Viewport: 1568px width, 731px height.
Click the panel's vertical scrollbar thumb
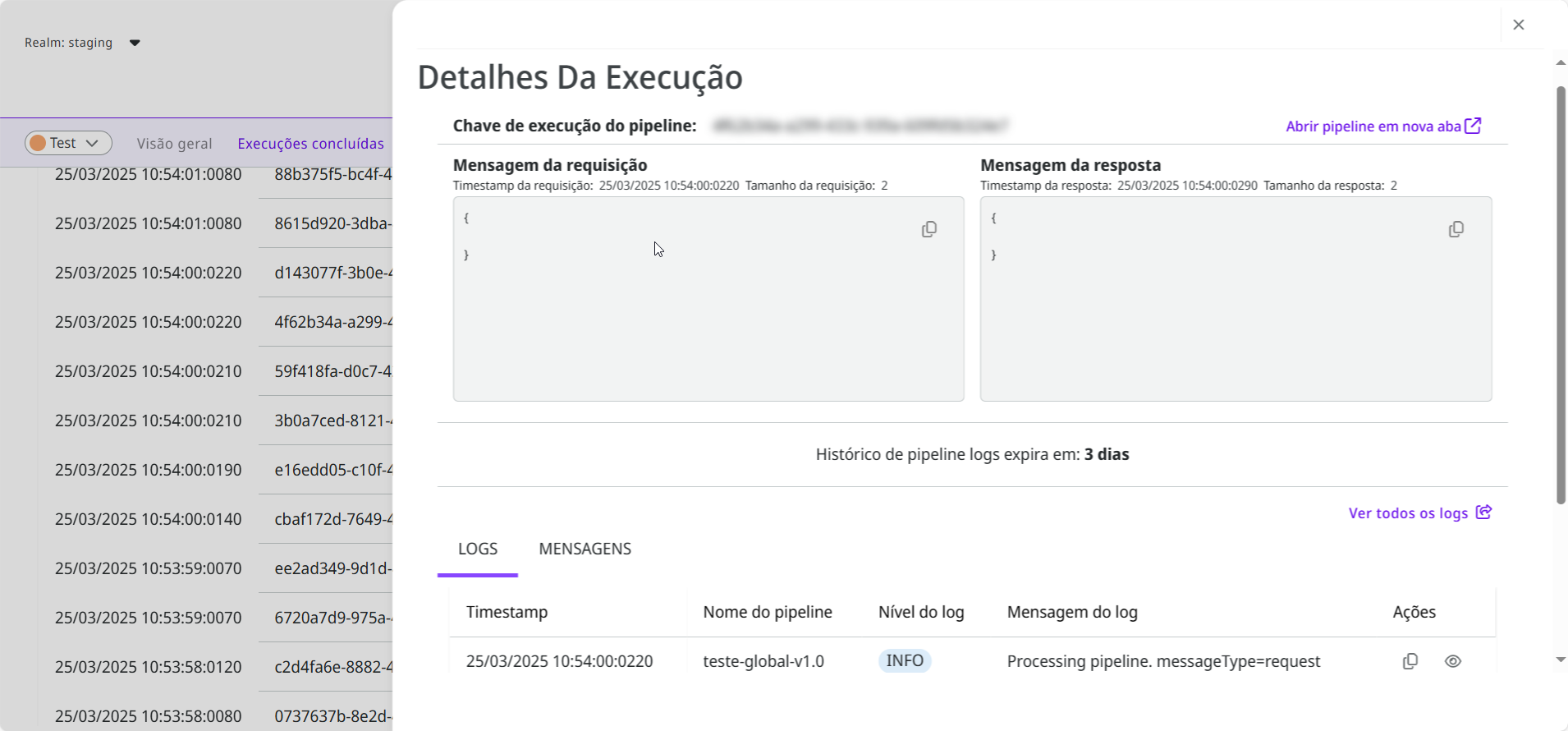pos(1561,296)
